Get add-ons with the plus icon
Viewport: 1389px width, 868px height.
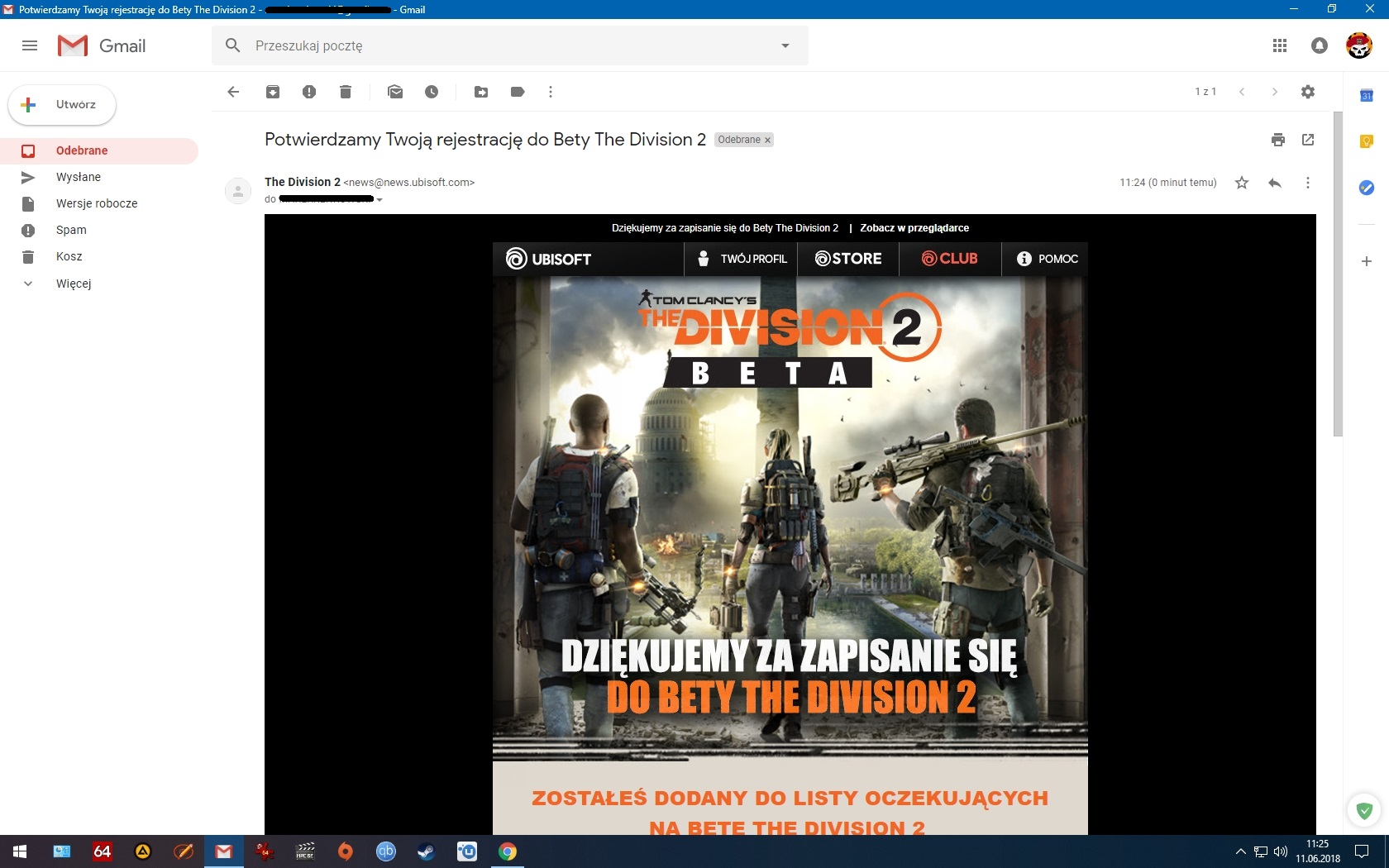[x=1367, y=261]
